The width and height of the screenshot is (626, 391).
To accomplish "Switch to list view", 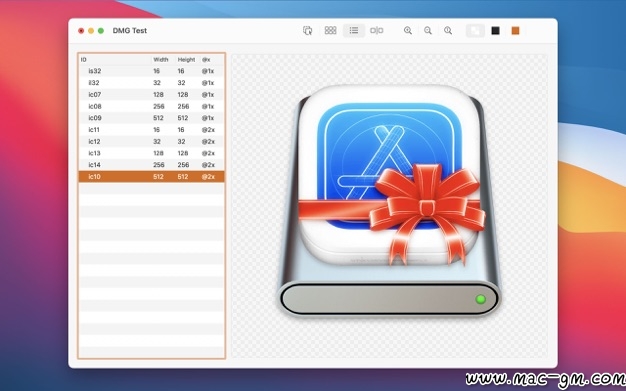I will (354, 30).
